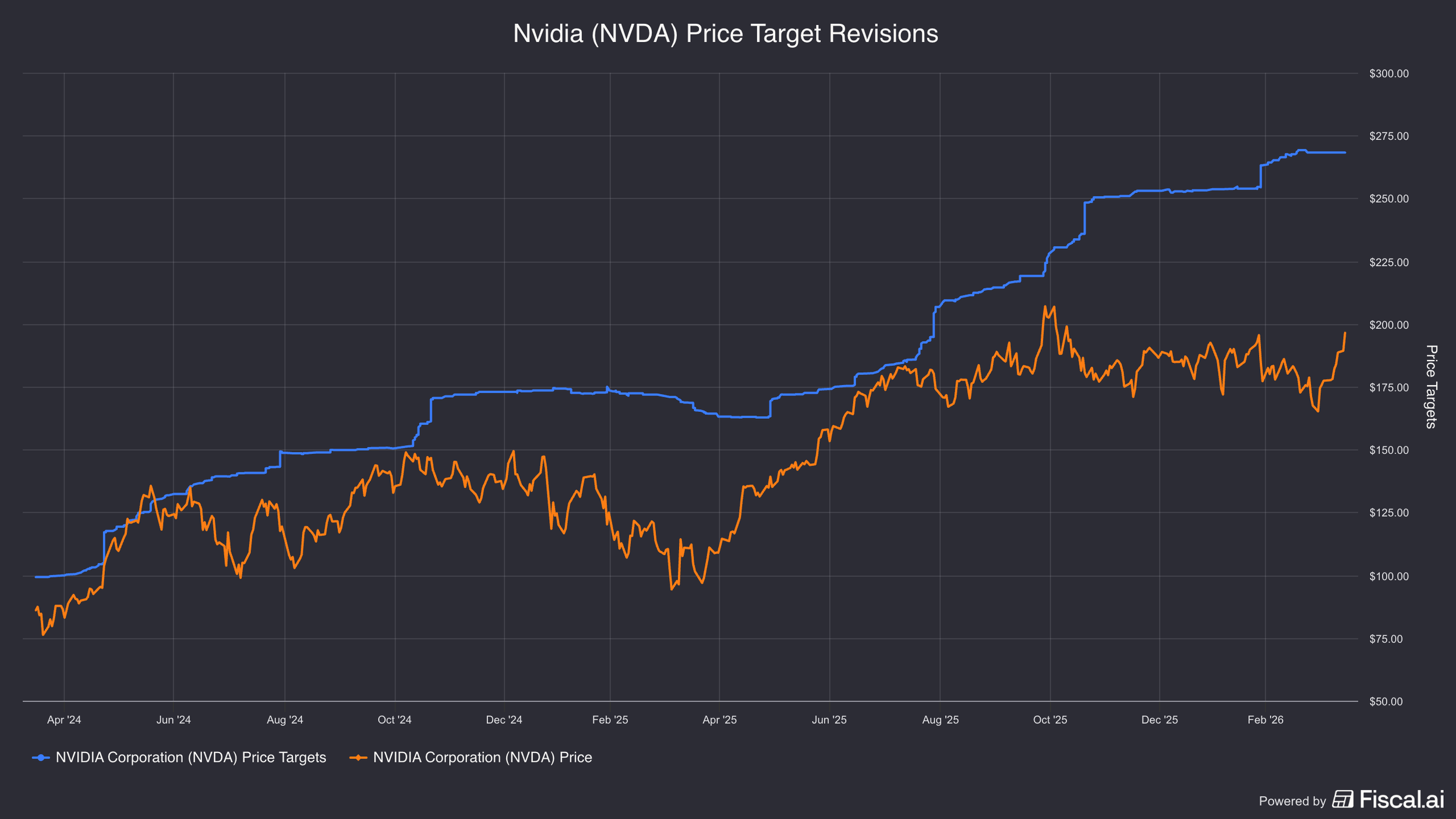The image size is (1456, 819).
Task: Open the Fiscal.ai link
Action: click(x=1402, y=799)
